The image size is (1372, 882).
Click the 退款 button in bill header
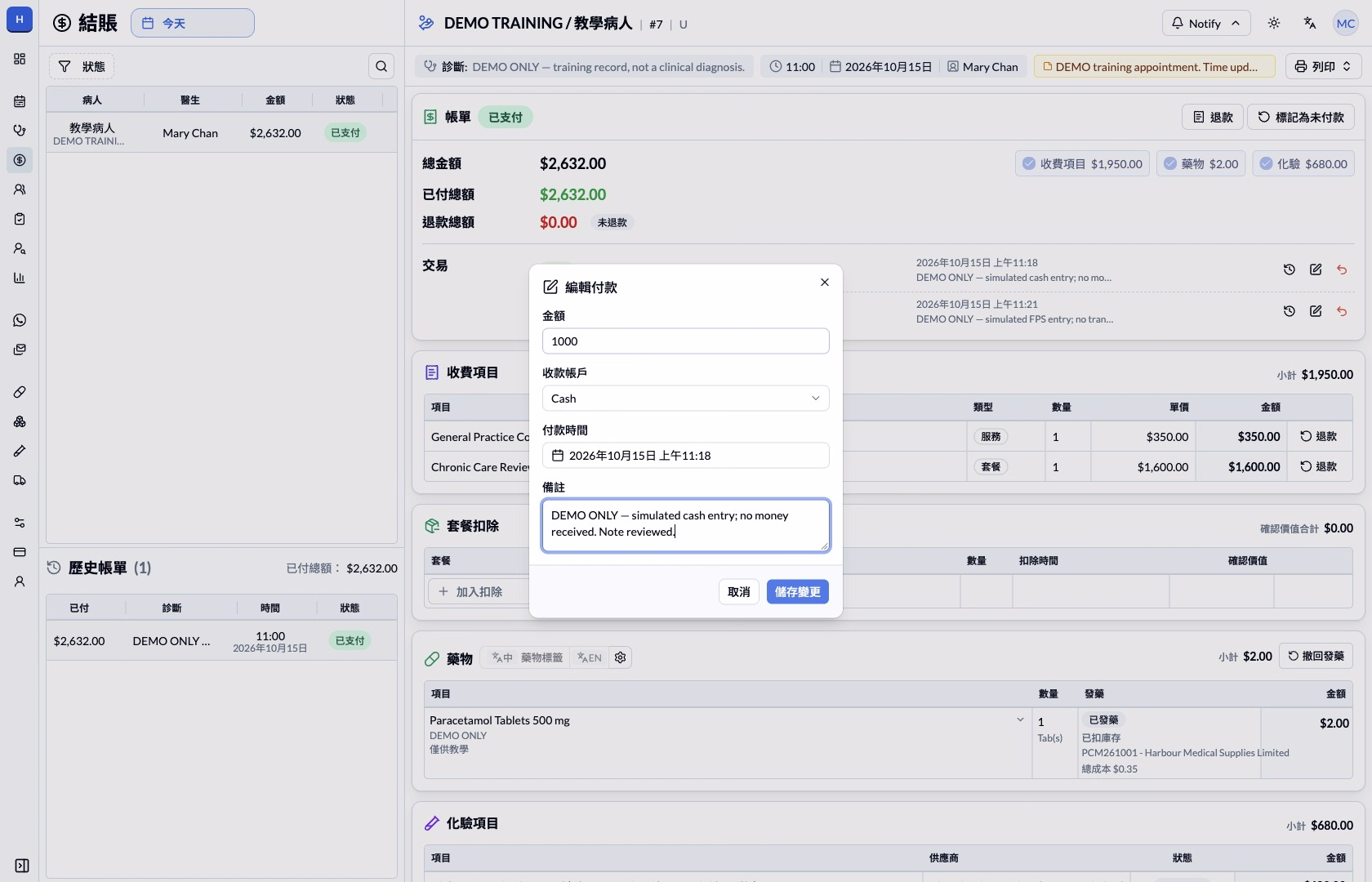pos(1213,117)
